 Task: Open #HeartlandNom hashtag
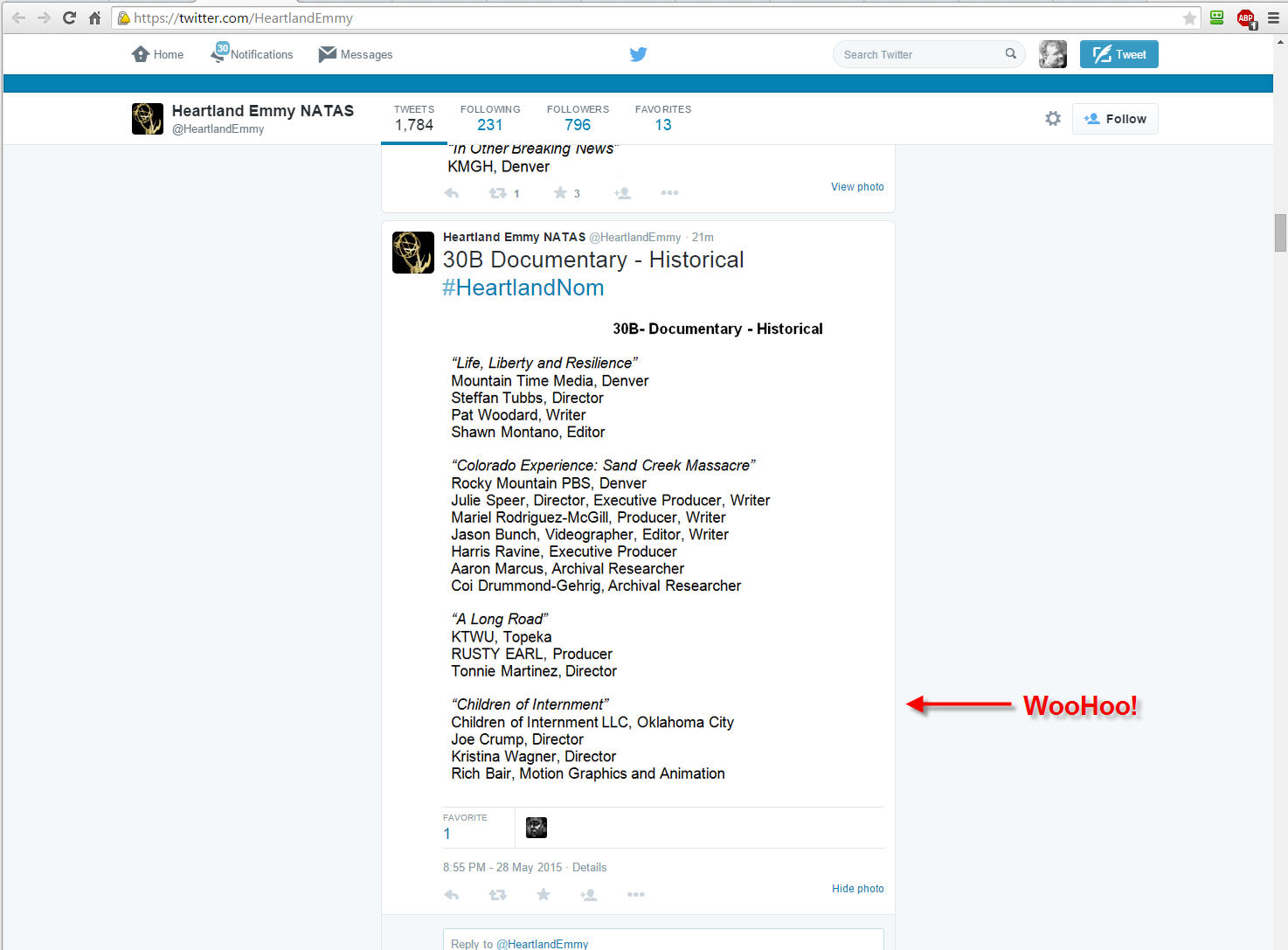(x=523, y=288)
